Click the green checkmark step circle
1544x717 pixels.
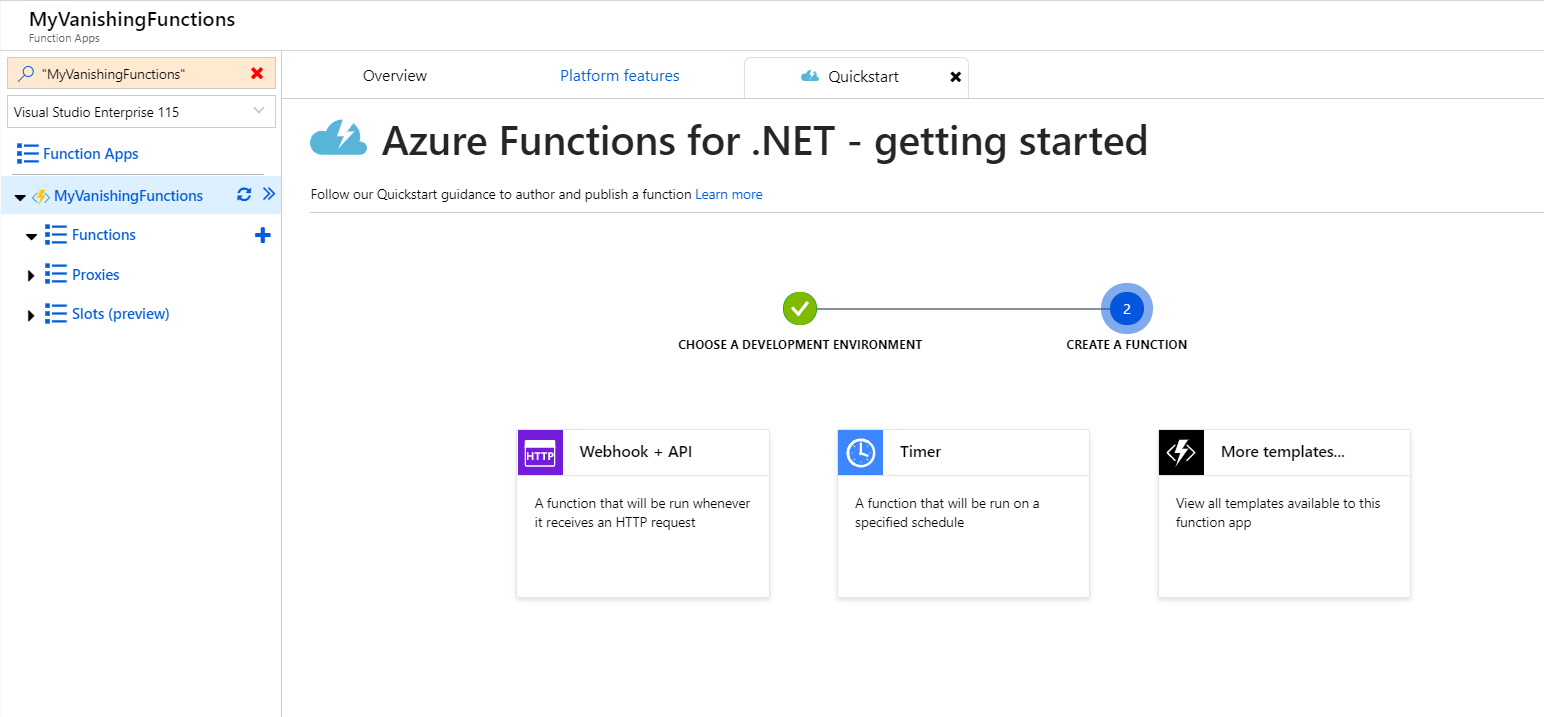(800, 308)
